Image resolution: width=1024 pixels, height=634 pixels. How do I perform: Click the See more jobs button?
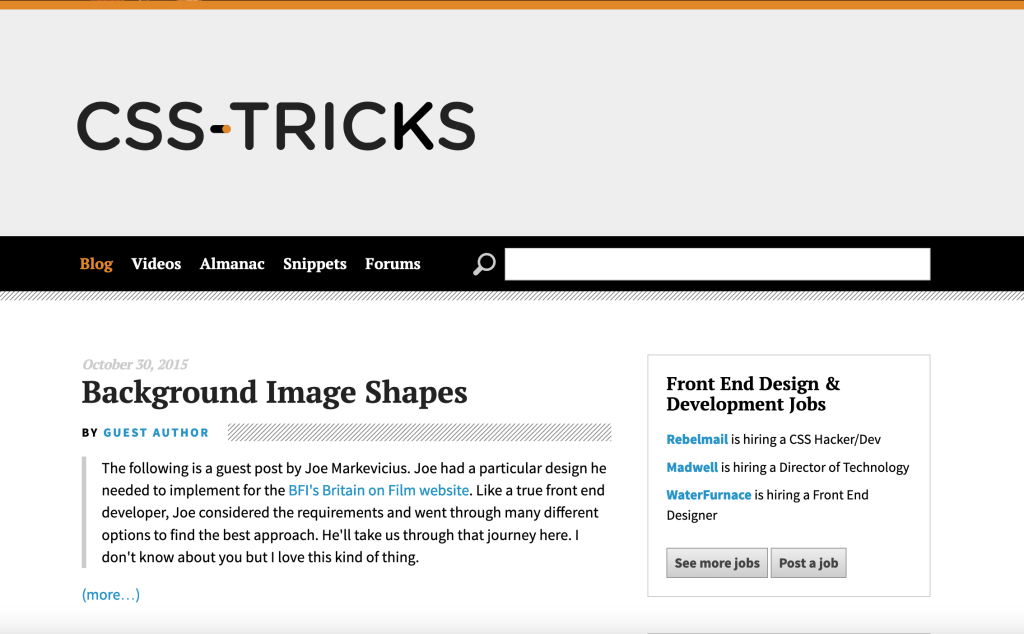tap(716, 563)
